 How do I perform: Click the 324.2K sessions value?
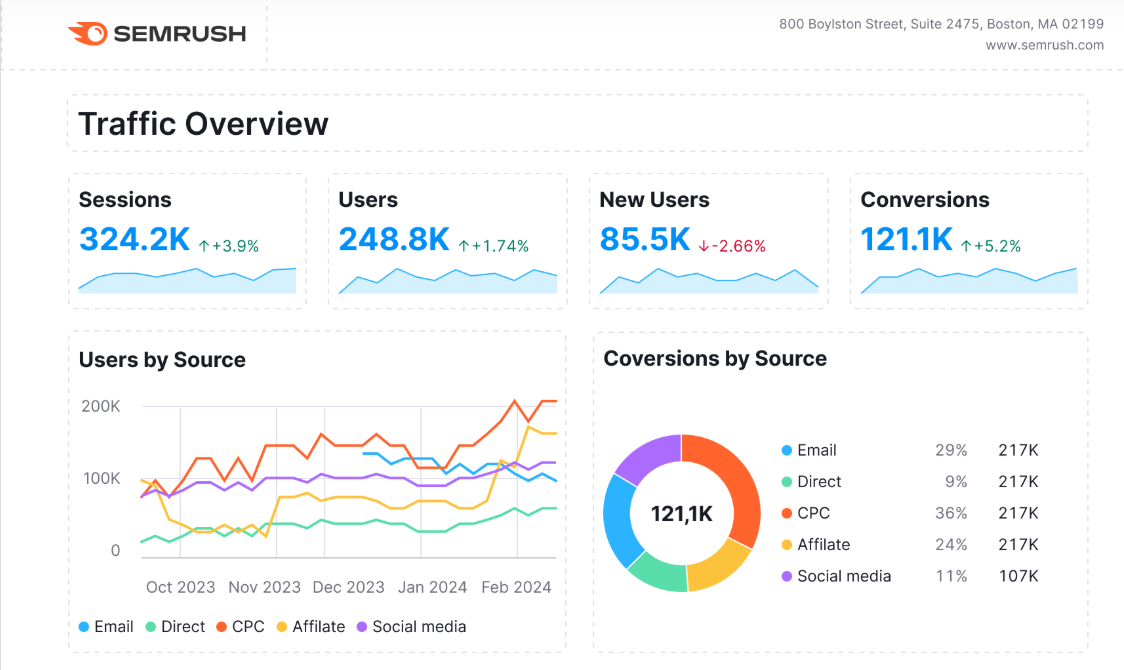tap(135, 239)
